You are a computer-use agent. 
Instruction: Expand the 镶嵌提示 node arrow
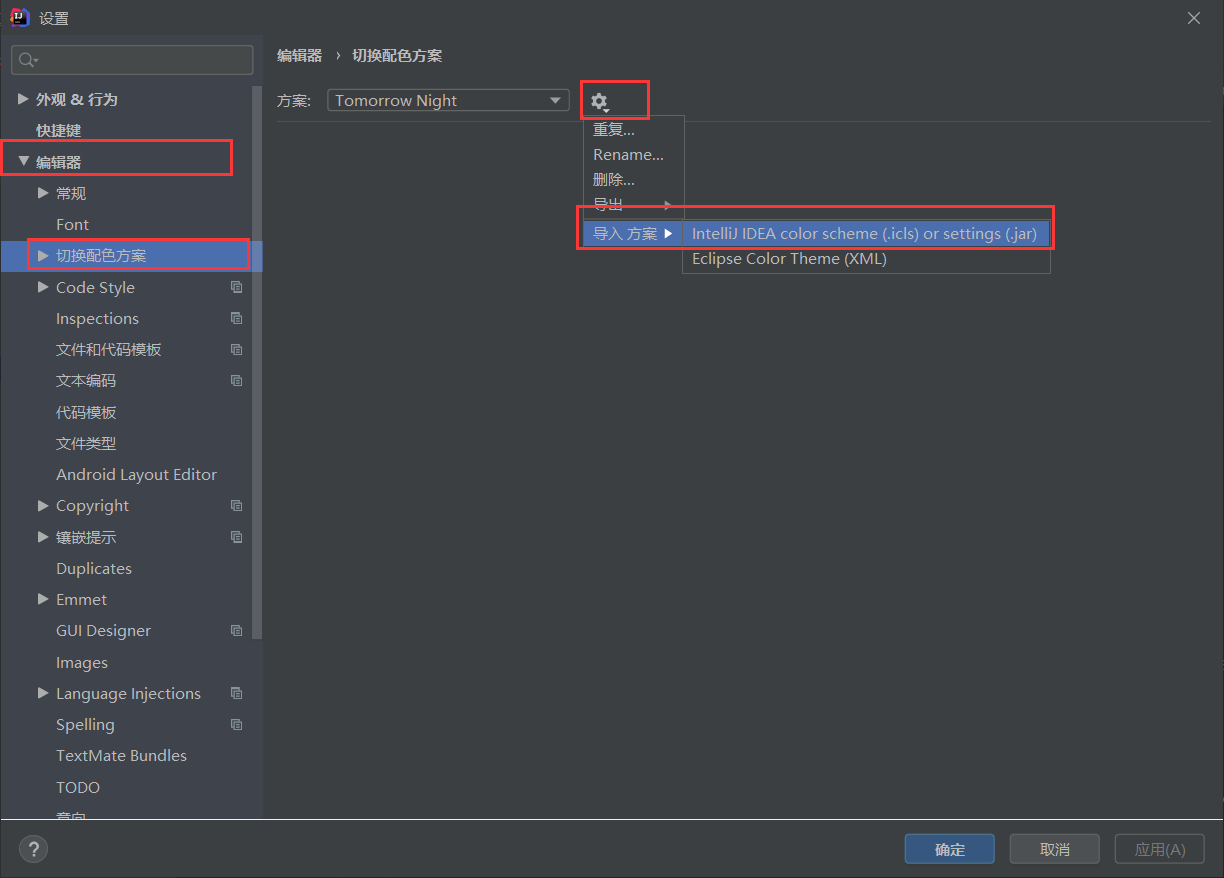pos(43,536)
